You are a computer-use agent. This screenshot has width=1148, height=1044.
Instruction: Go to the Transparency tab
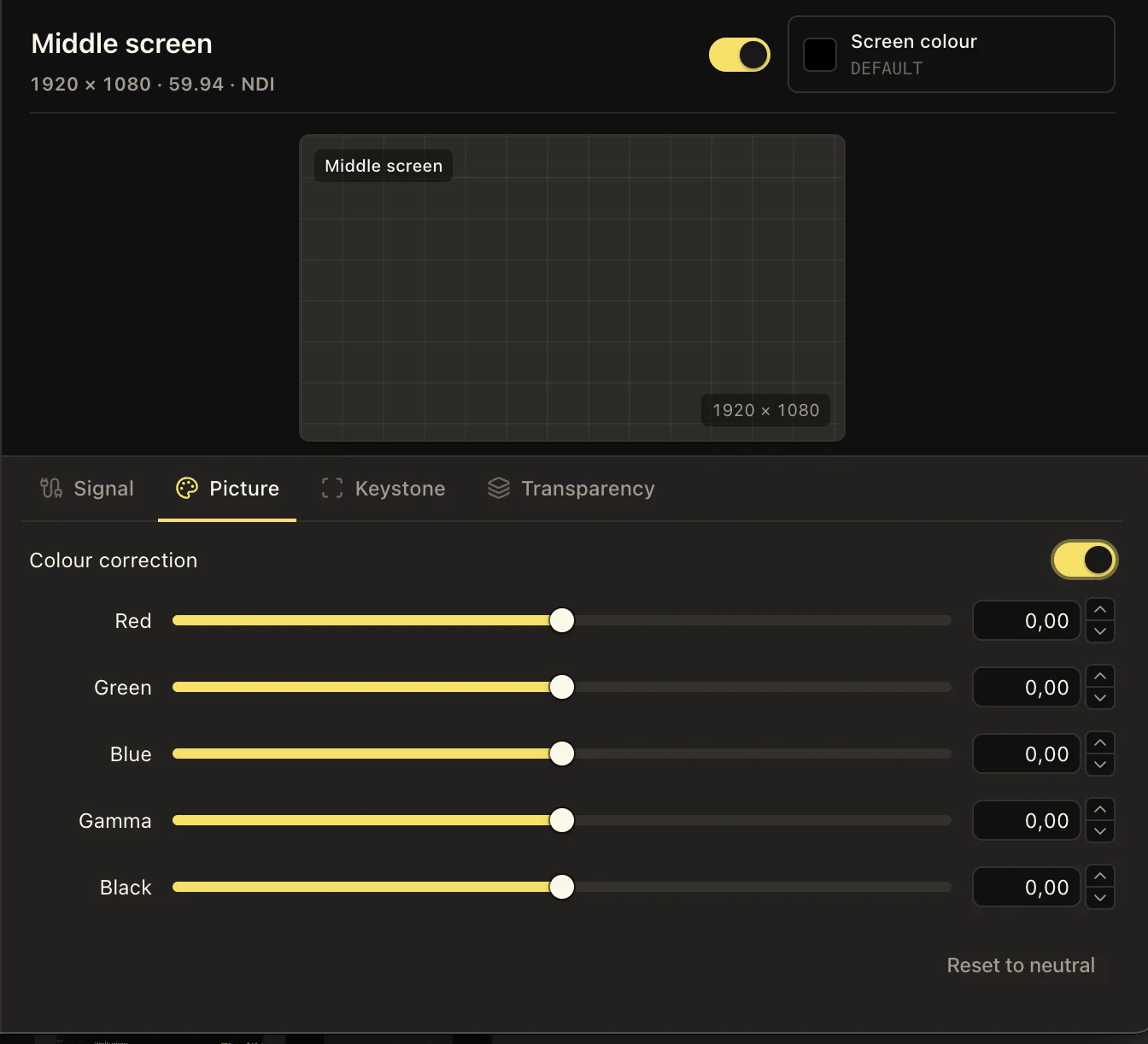tap(571, 488)
